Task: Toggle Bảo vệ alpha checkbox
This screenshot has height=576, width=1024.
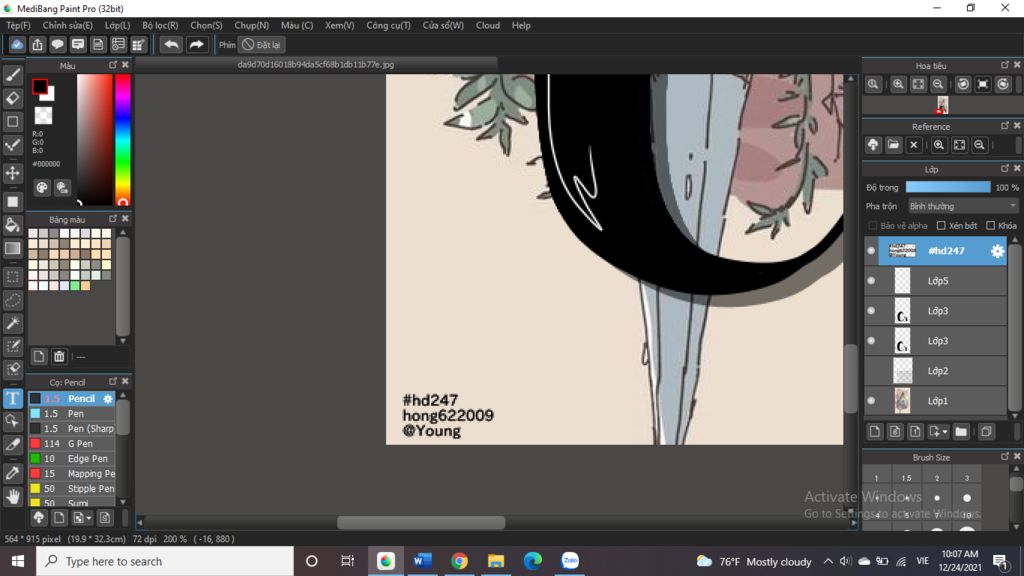Action: pyautogui.click(x=872, y=225)
